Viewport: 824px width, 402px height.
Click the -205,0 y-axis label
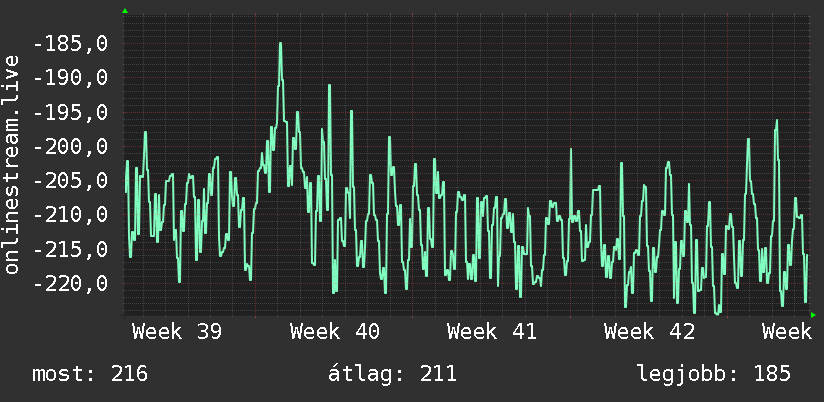click(70, 181)
